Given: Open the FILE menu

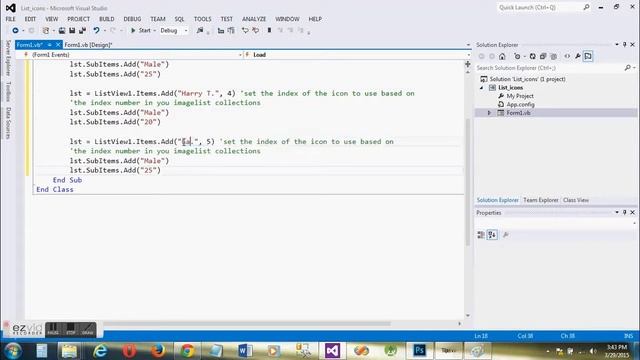Looking at the screenshot, I should coord(11,19).
